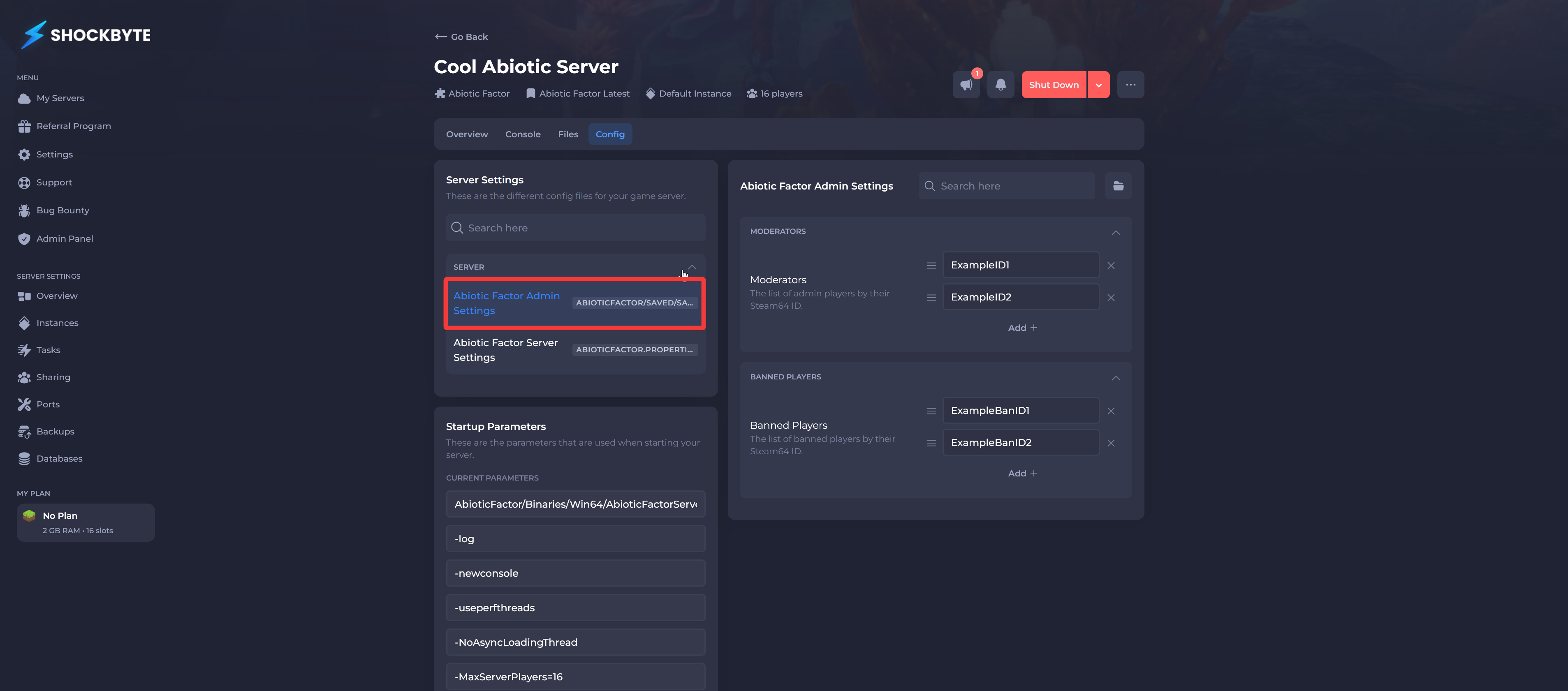Open the Admin Panel
The width and height of the screenshot is (1568, 691).
click(56, 238)
